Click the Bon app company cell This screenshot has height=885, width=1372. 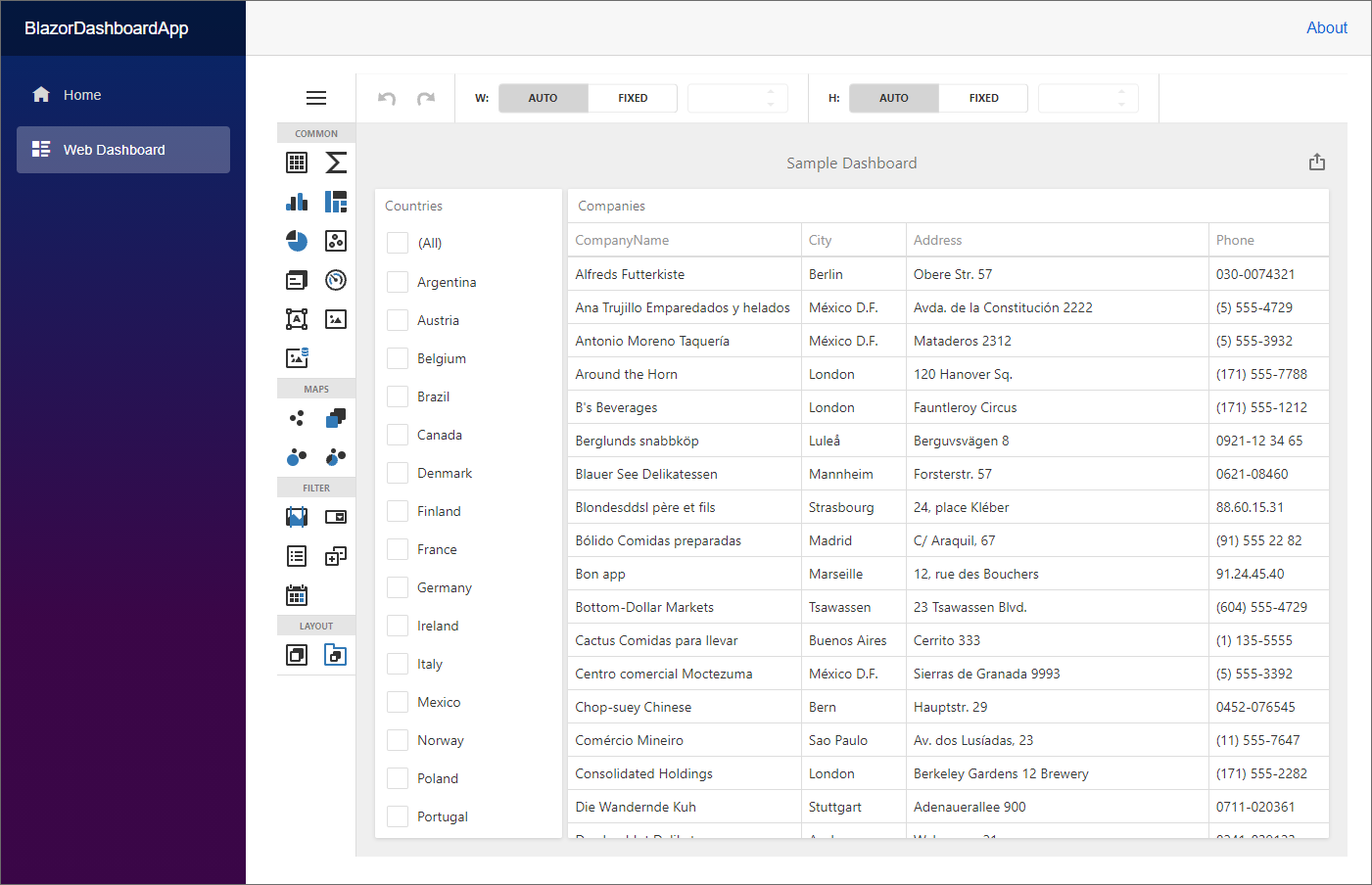click(685, 574)
